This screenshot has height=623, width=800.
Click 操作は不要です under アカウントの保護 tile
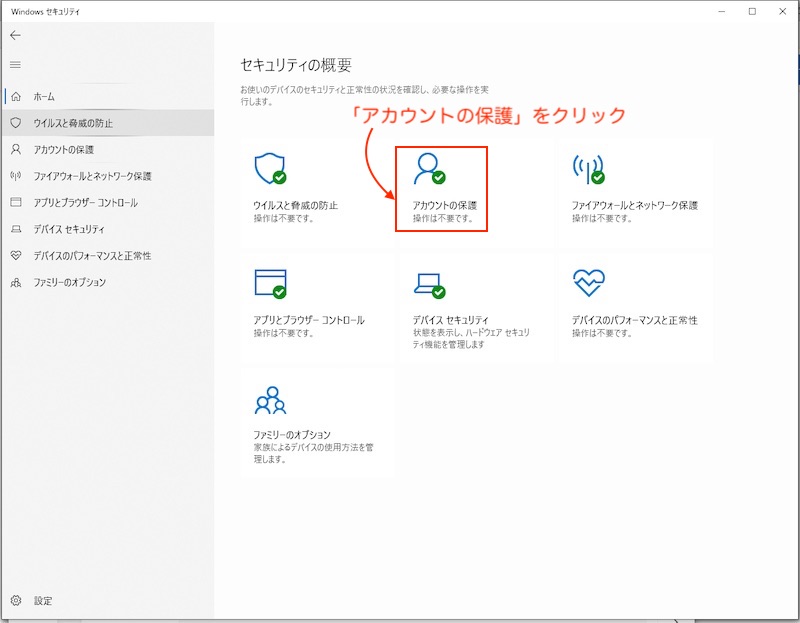coord(443,218)
